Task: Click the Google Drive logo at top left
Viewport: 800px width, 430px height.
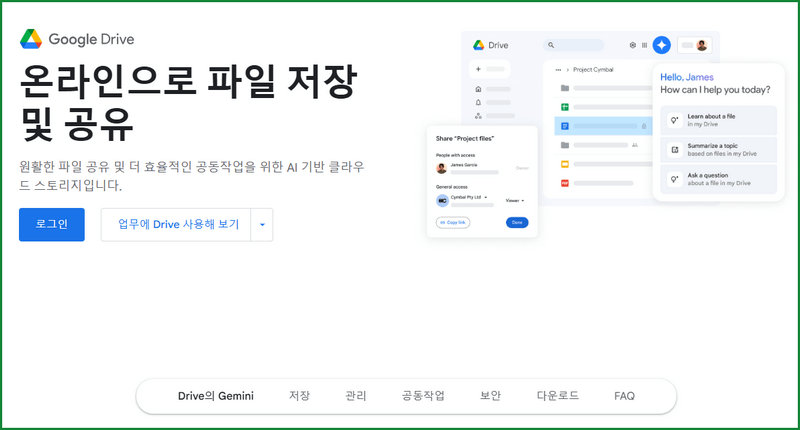Action: pyautogui.click(x=77, y=39)
